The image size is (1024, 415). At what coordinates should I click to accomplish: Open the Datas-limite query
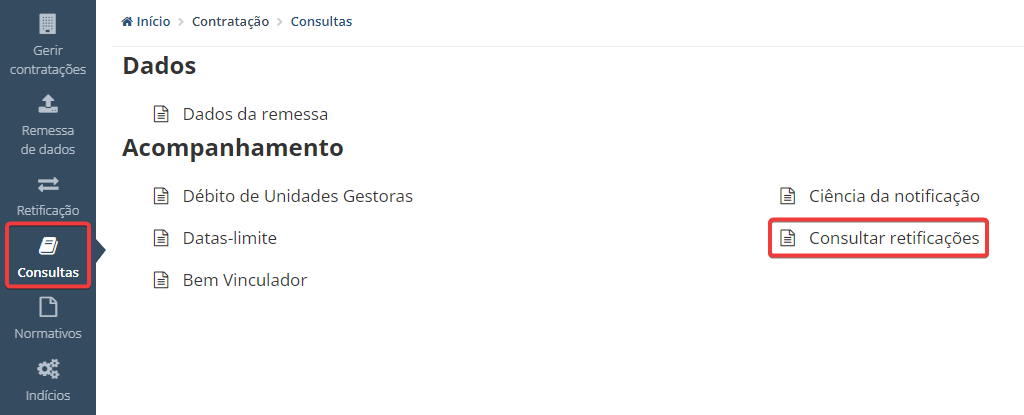tap(230, 239)
